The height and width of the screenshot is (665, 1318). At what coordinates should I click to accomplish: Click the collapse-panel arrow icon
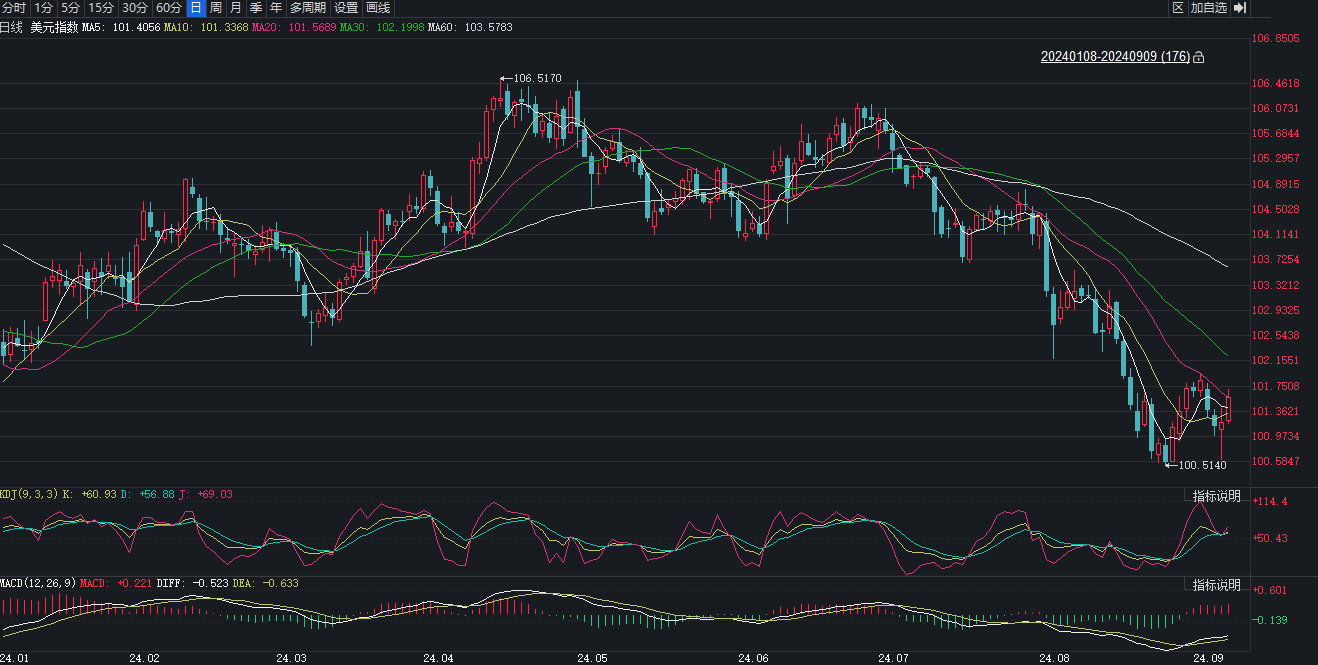1240,8
